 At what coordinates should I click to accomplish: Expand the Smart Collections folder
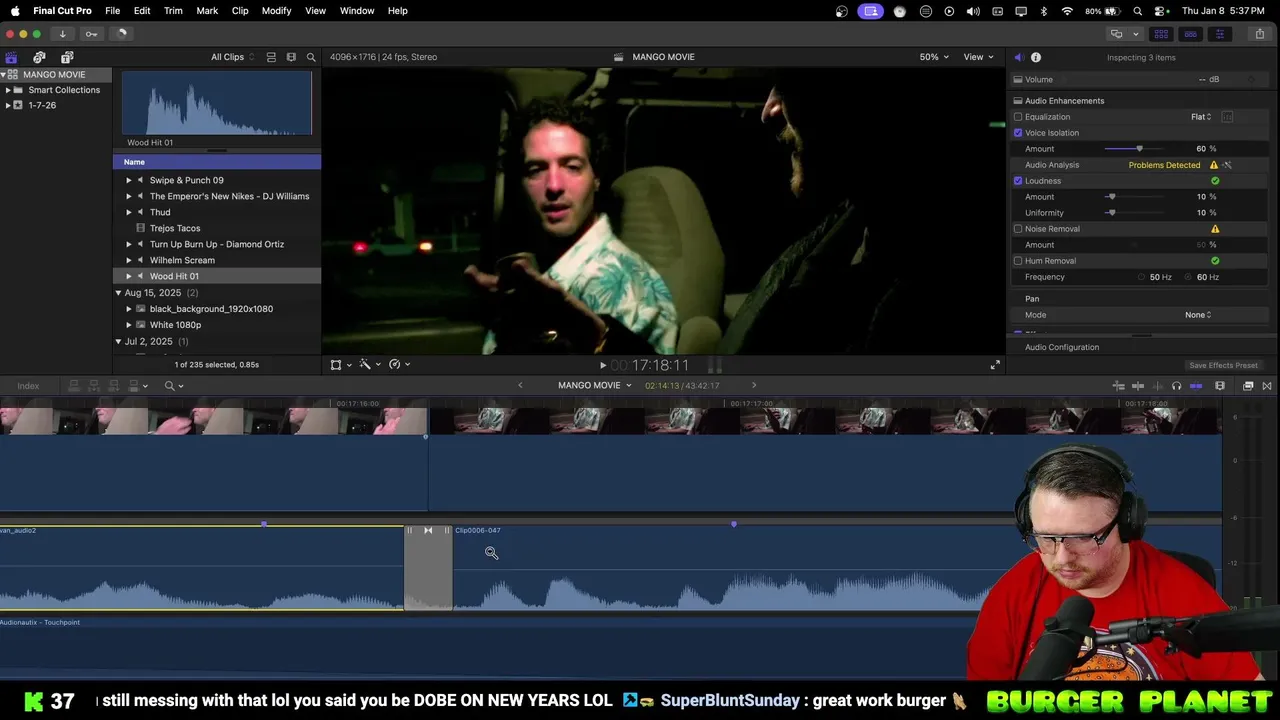pyautogui.click(x=8, y=90)
